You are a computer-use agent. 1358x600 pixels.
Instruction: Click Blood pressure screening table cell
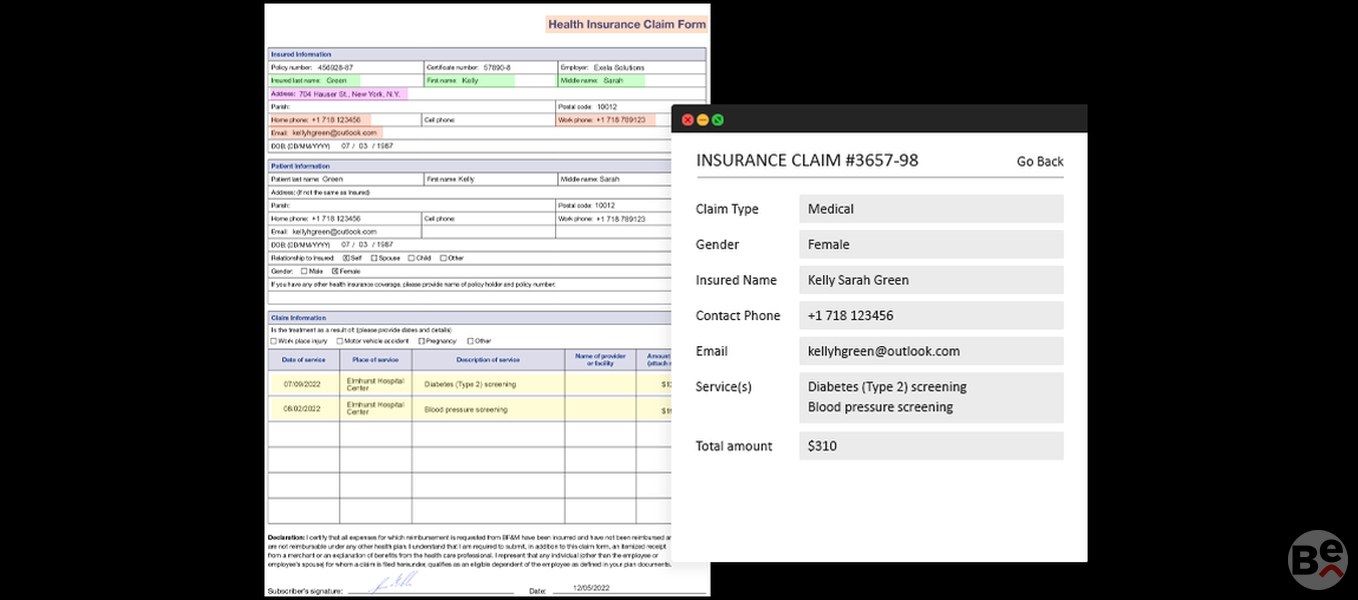tap(488, 409)
